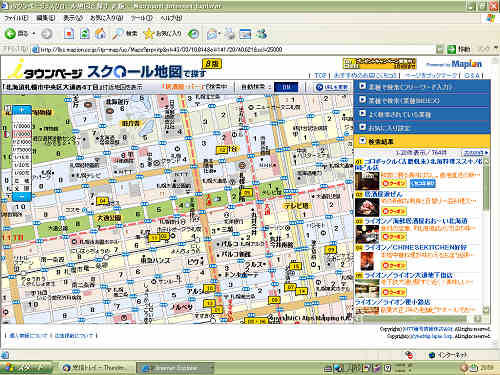Screen dimensions: 500x375
Task: Expand the business INDEX search panel
Action: [x=422, y=100]
